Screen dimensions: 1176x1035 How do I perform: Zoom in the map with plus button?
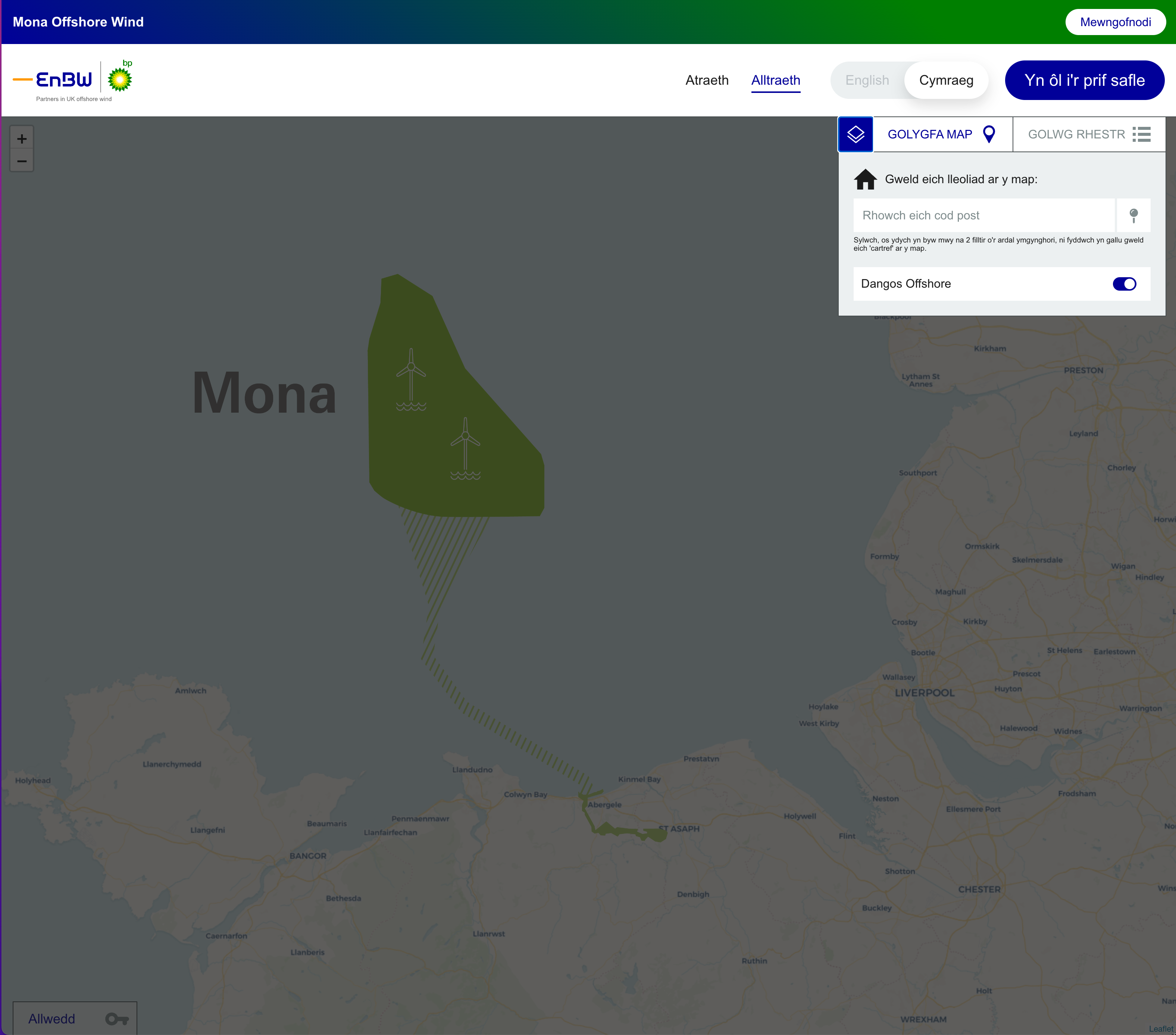[22, 139]
